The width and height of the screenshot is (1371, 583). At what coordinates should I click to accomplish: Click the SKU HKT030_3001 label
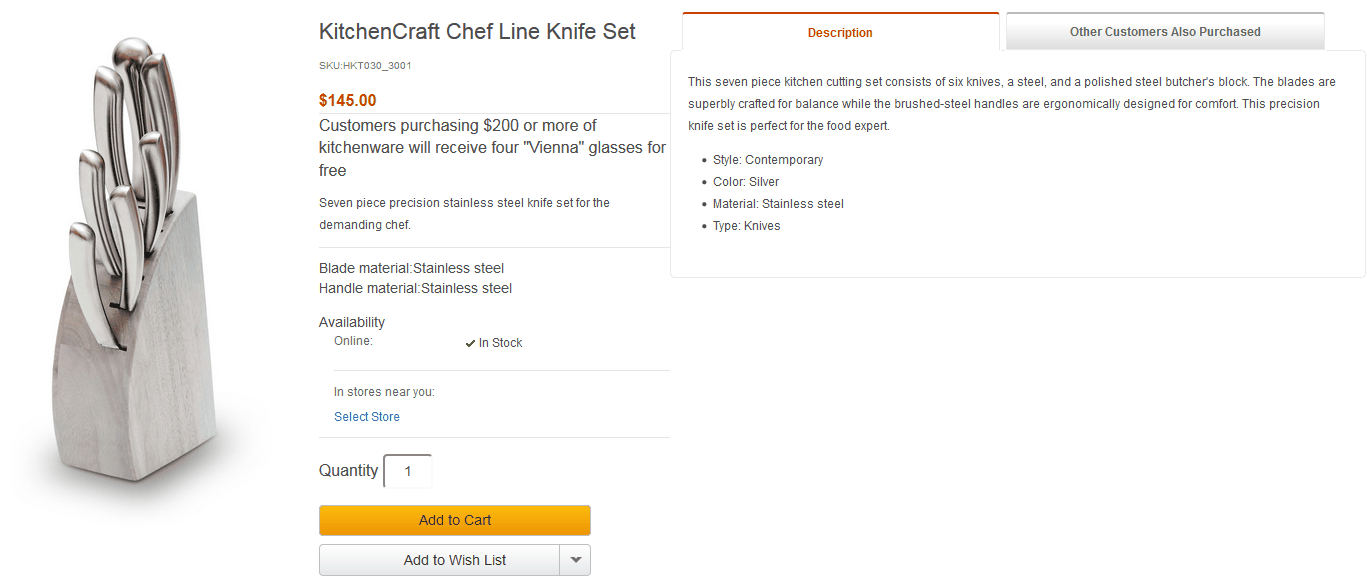click(365, 65)
